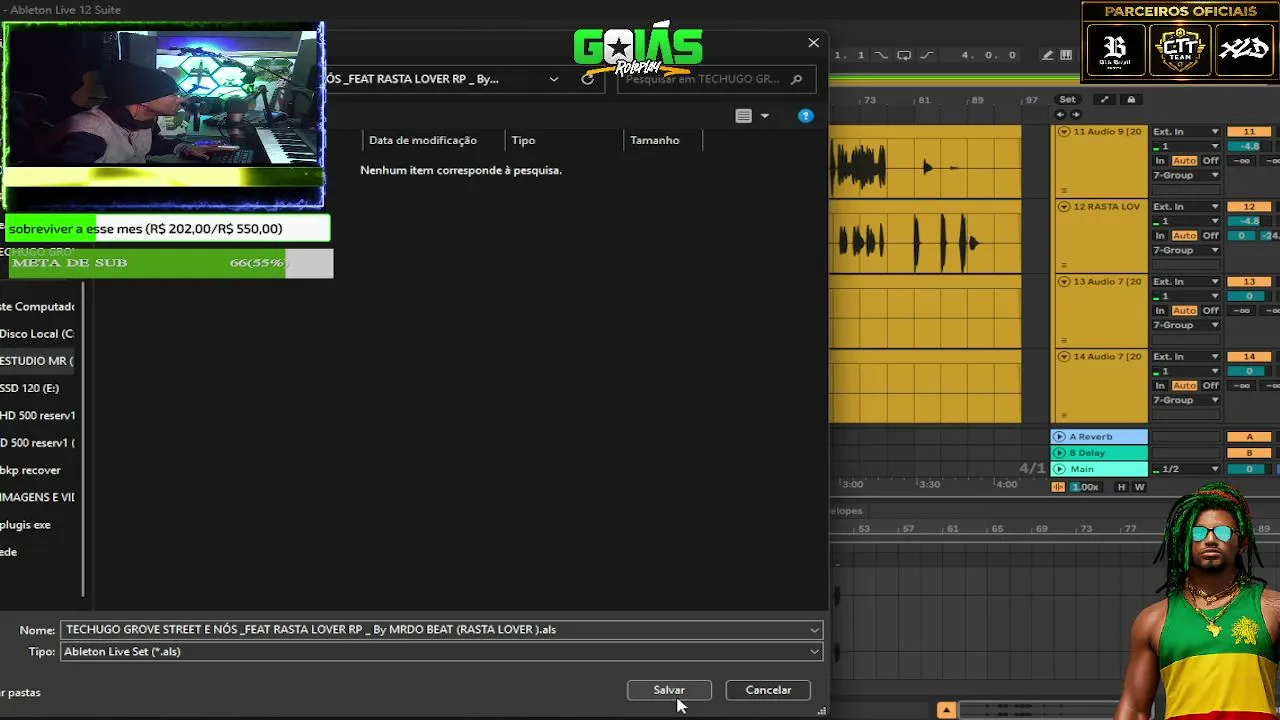Viewport: 1280px width, 720px height.
Task: Click Main track play icon
Action: (x=1060, y=469)
